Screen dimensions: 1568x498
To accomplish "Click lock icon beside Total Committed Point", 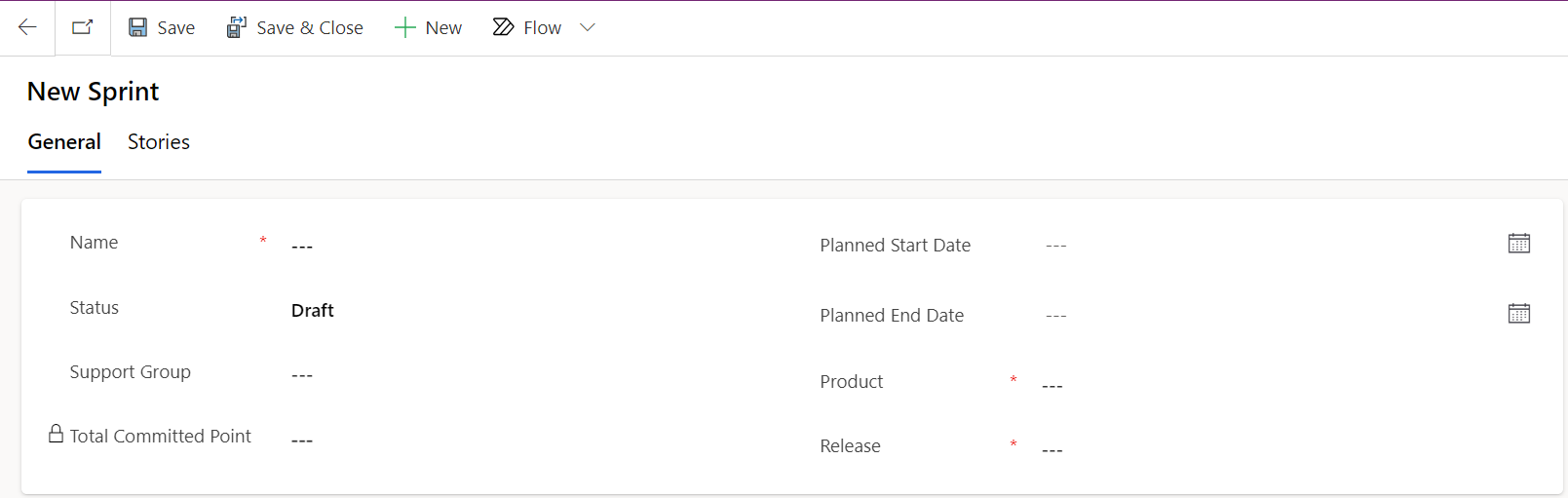I will click(57, 434).
